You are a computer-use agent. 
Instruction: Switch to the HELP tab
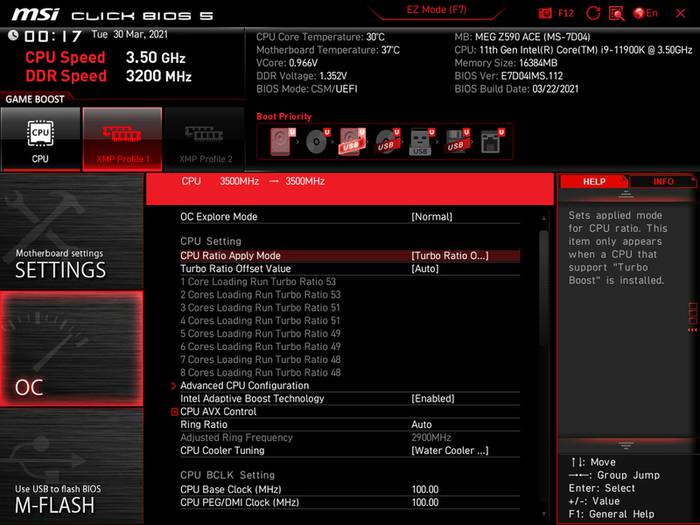tap(594, 181)
